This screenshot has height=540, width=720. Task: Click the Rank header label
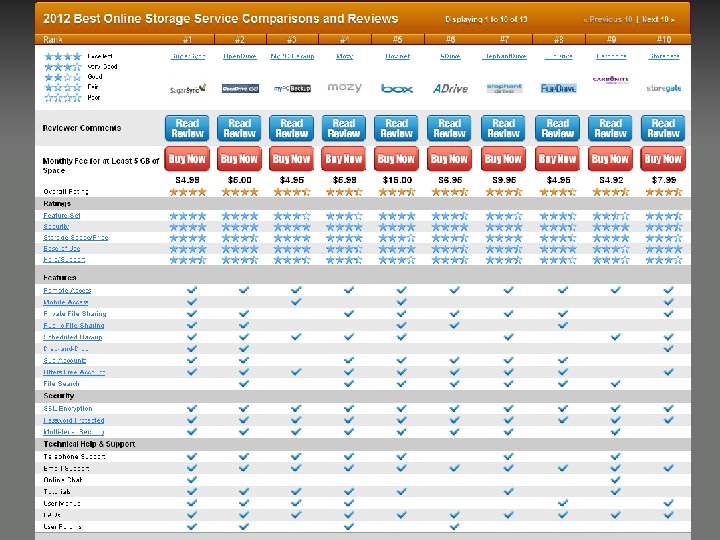53,39
